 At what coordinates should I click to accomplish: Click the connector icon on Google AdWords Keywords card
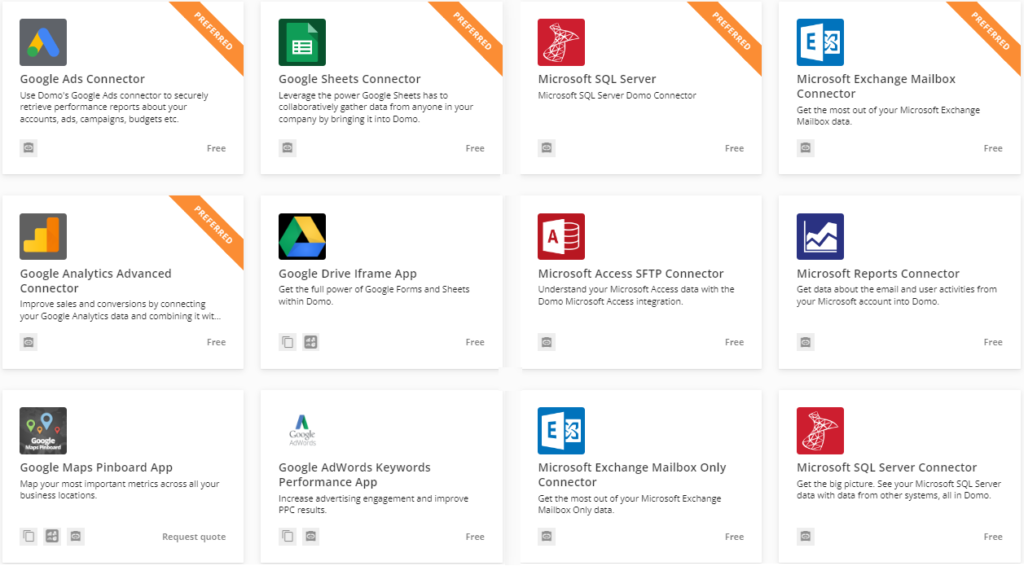pyautogui.click(x=311, y=537)
